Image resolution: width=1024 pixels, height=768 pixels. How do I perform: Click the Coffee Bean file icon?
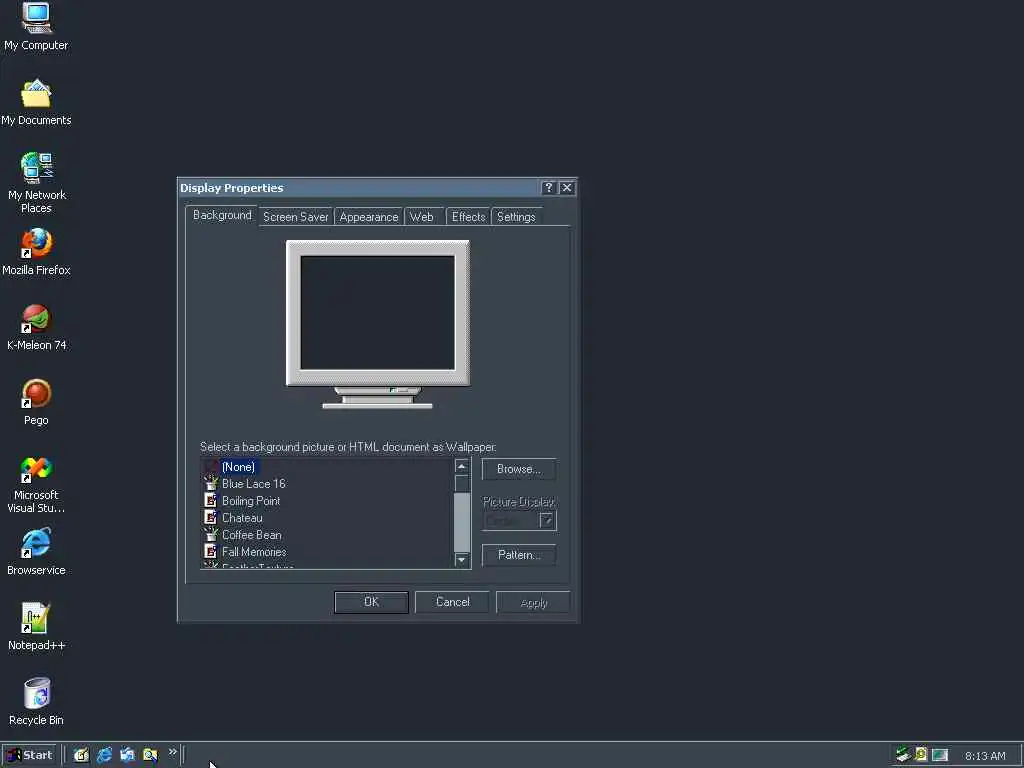pos(210,534)
